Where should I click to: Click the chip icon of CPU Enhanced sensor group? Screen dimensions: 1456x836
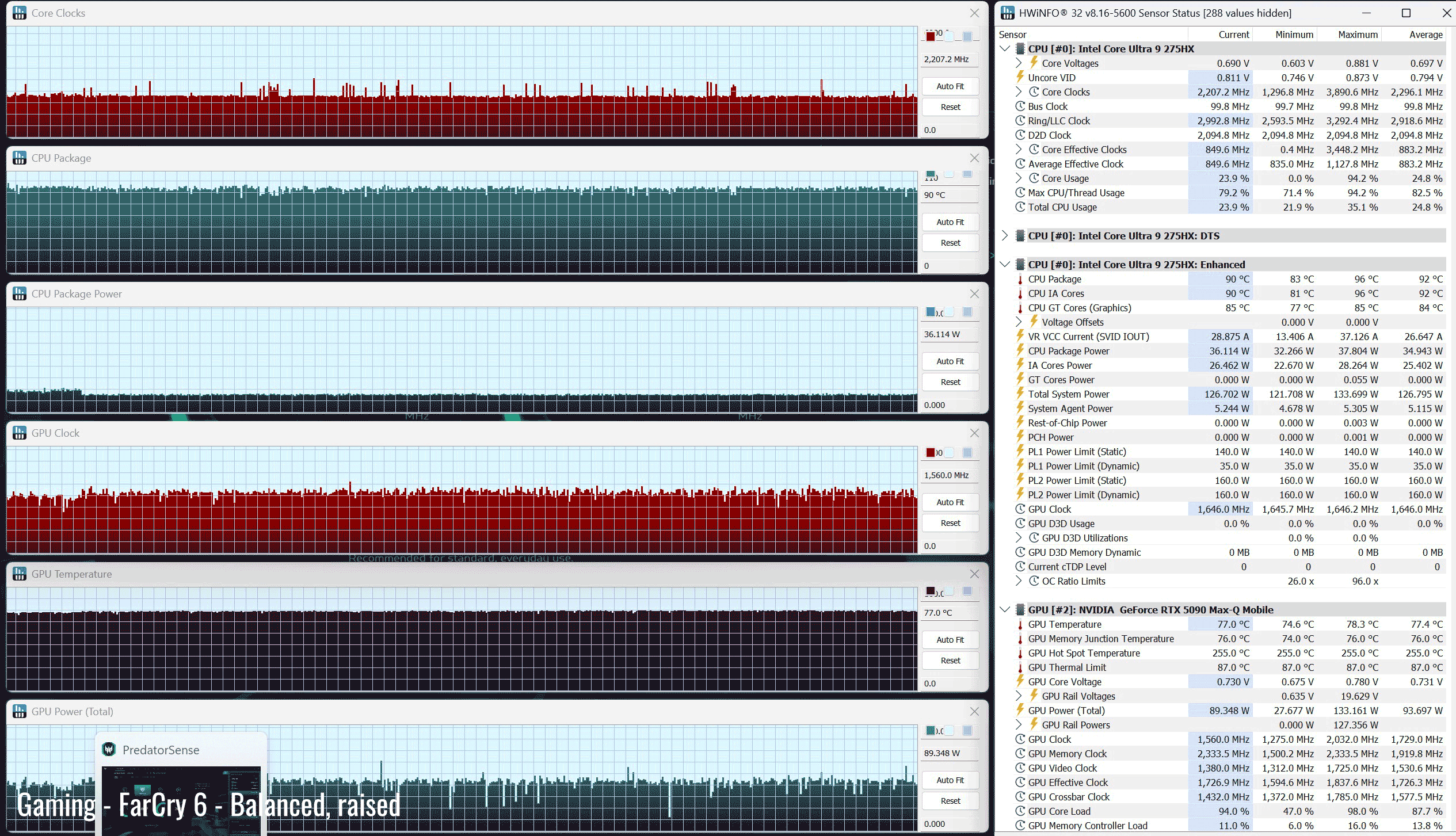(1020, 264)
